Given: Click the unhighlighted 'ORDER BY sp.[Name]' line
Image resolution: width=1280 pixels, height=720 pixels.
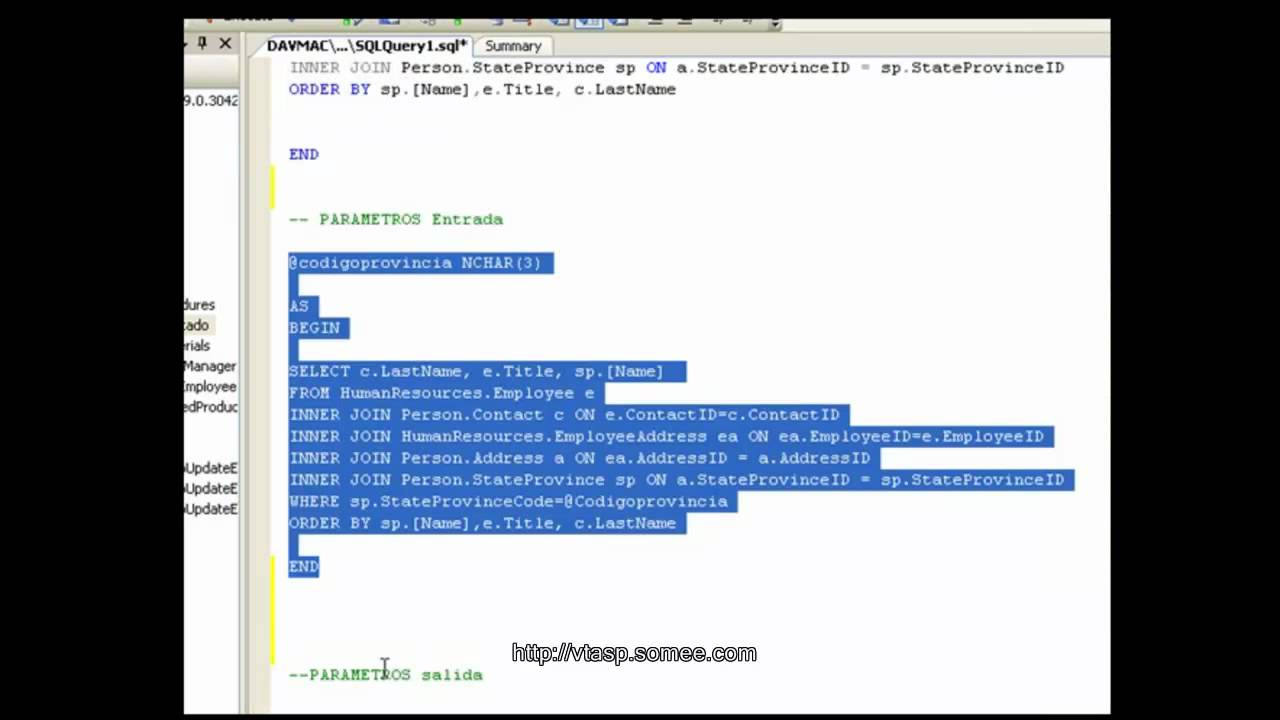Looking at the screenshot, I should click(x=482, y=89).
